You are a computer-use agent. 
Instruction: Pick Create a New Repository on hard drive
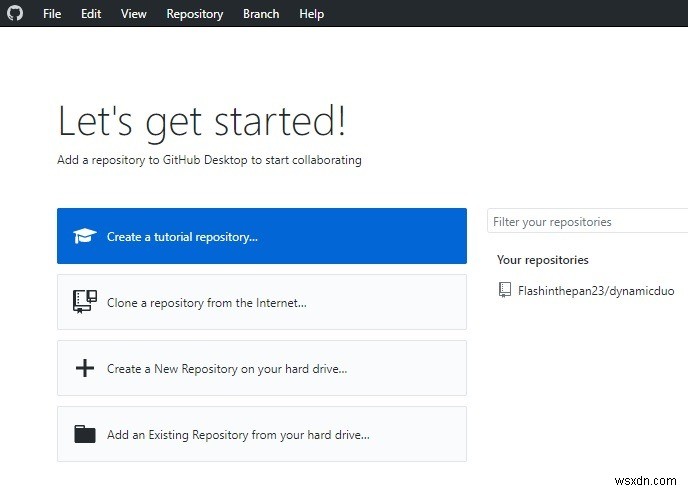pyautogui.click(x=262, y=368)
